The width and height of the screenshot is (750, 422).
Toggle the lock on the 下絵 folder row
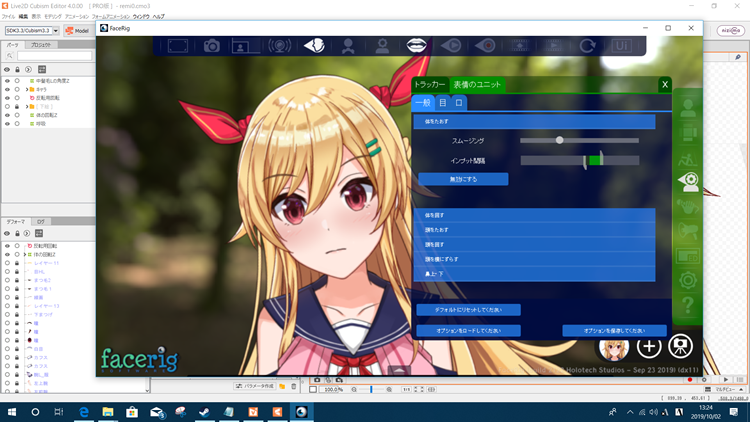point(17,107)
